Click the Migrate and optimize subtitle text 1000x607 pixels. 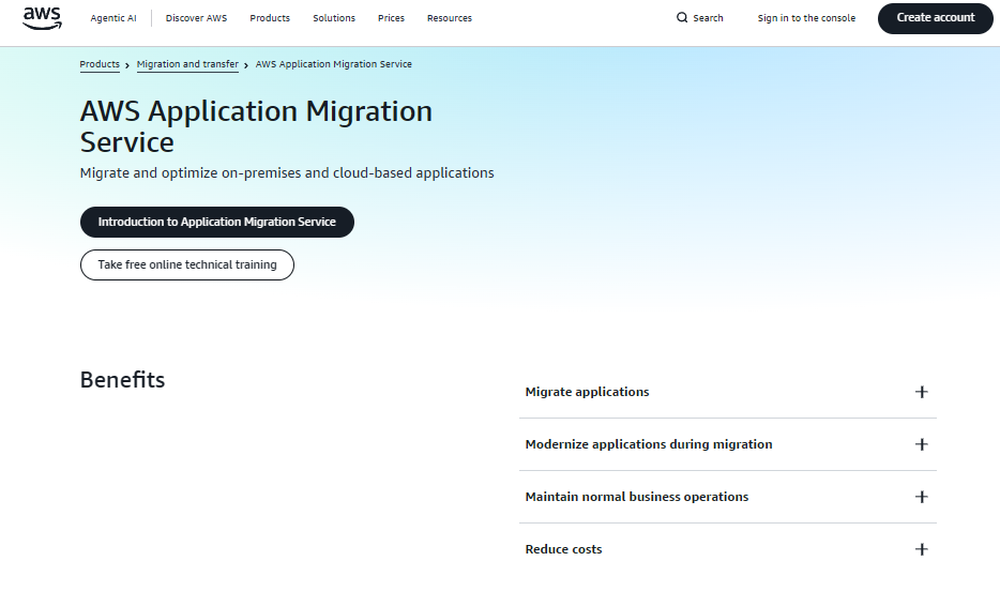286,173
